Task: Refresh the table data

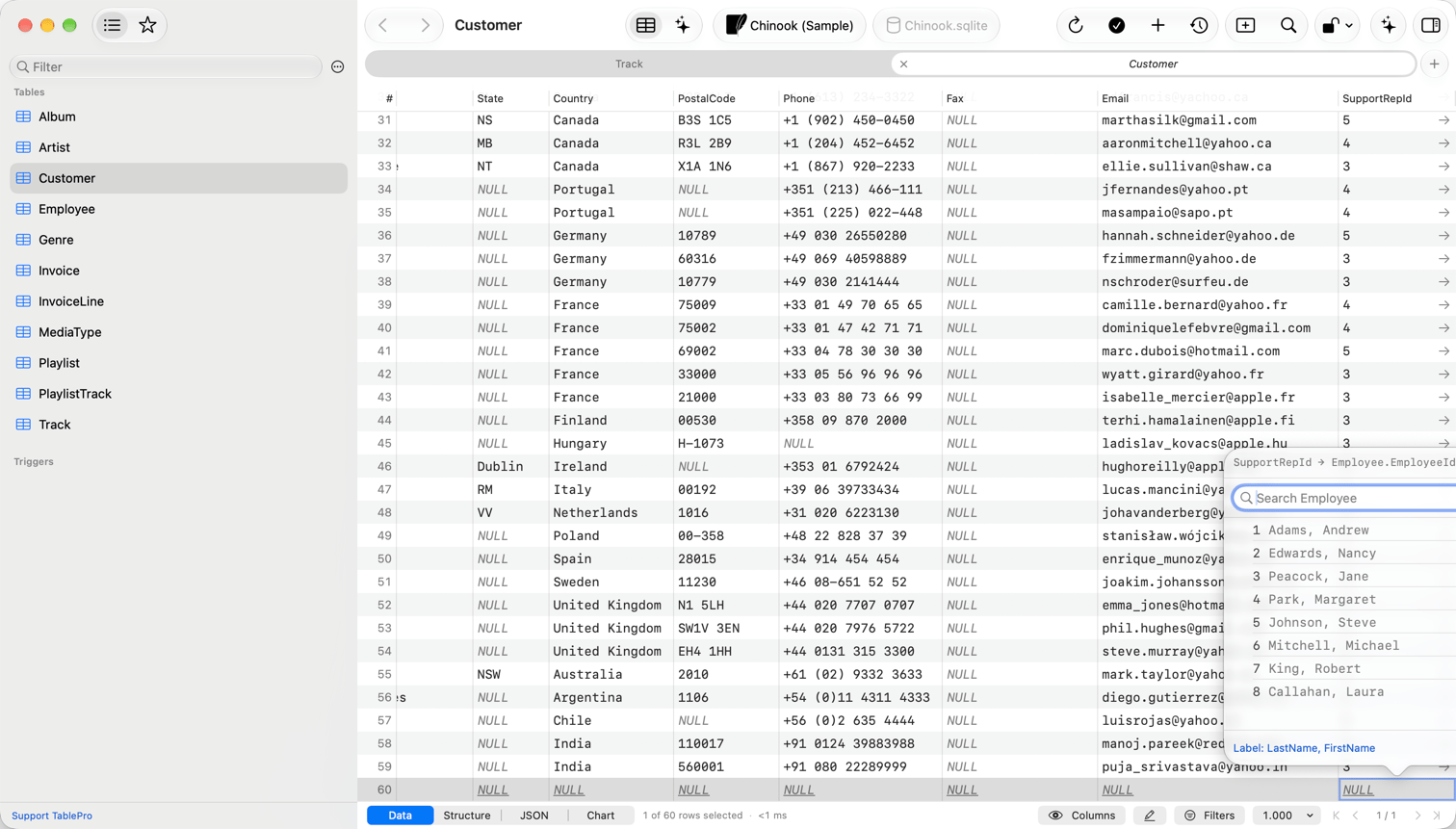Action: click(x=1076, y=25)
